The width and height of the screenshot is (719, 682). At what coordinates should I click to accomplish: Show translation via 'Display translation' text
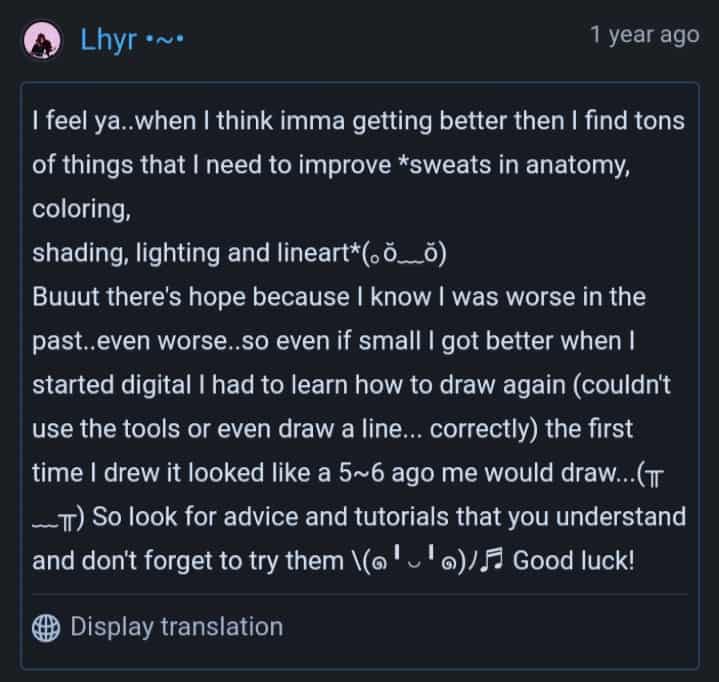coord(177,627)
